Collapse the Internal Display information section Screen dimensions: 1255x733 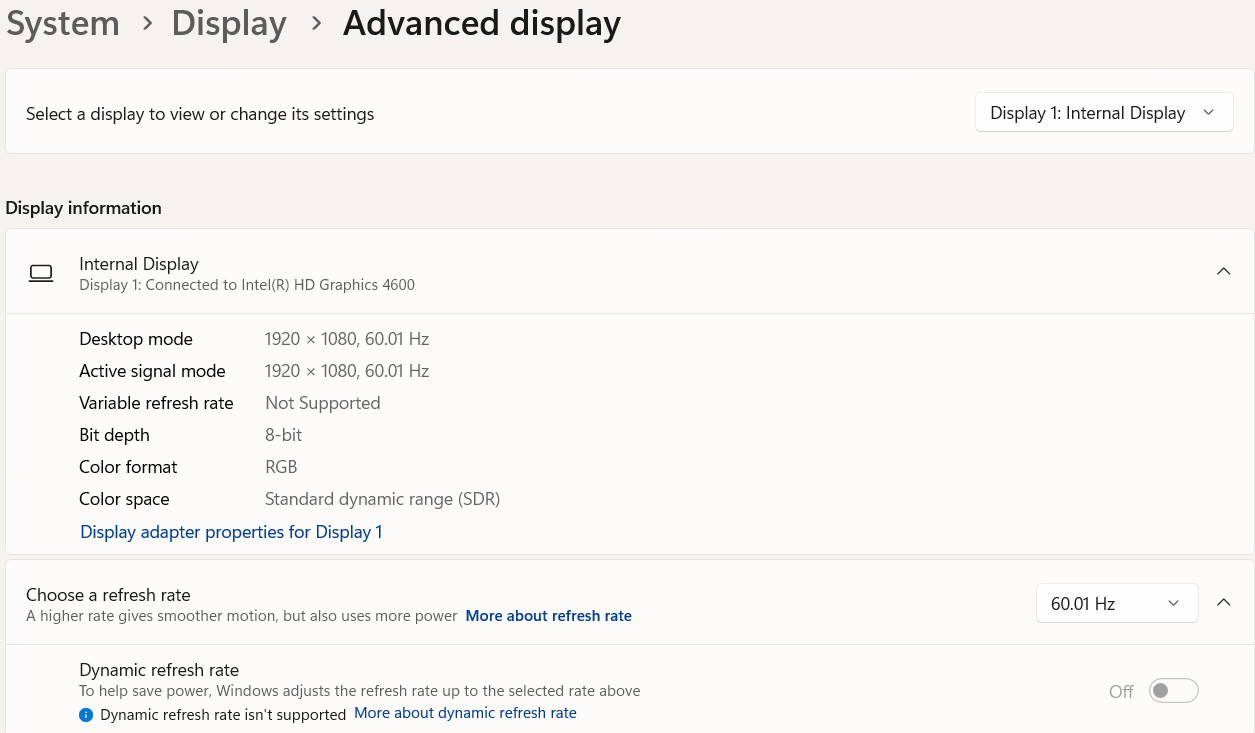click(1223, 271)
